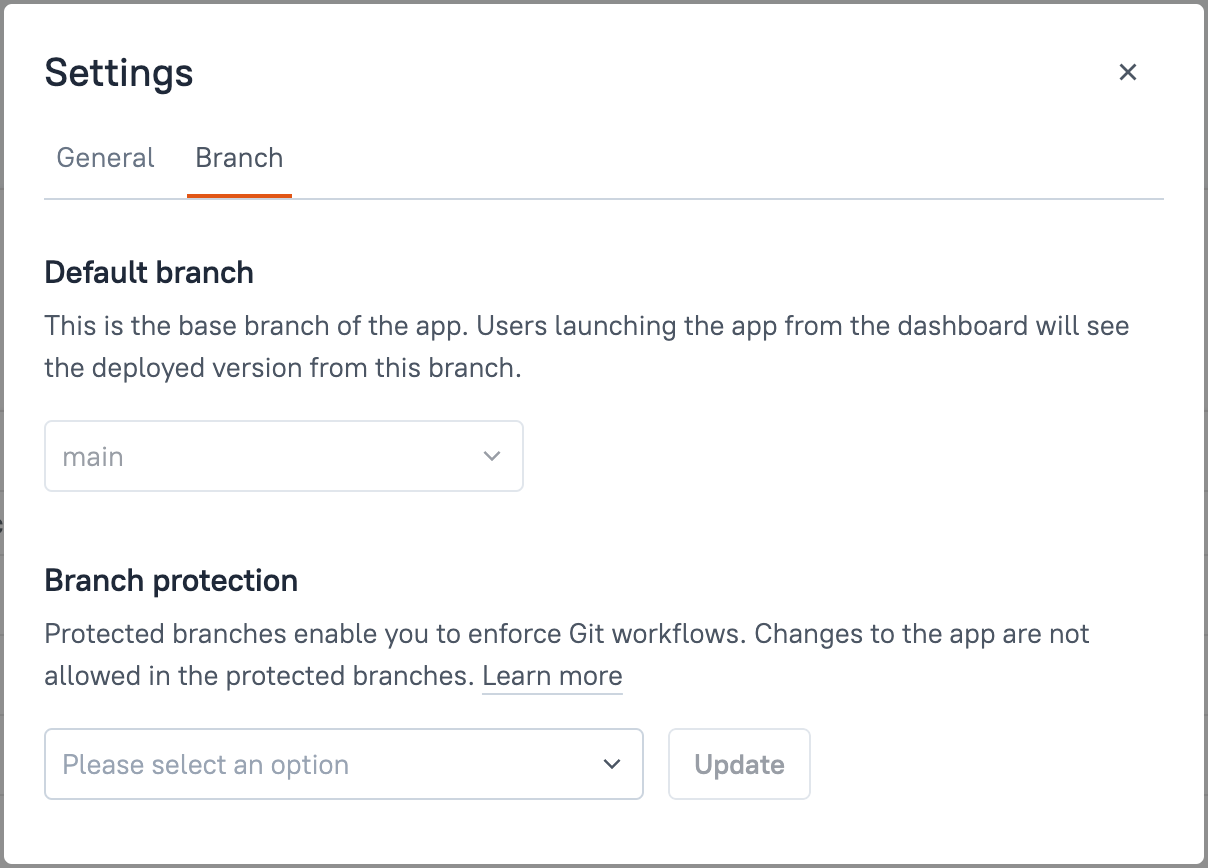Click the Branch protection heading
This screenshot has height=868, width=1208.
coord(170,580)
